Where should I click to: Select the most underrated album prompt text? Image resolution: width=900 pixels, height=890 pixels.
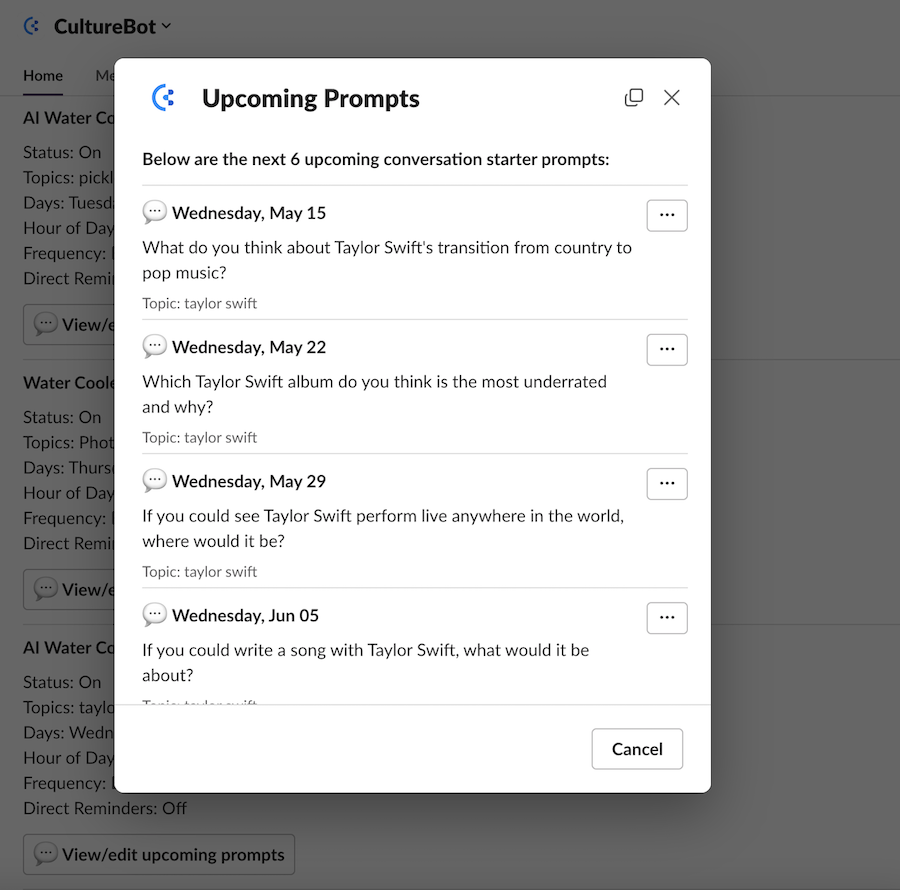coord(374,394)
